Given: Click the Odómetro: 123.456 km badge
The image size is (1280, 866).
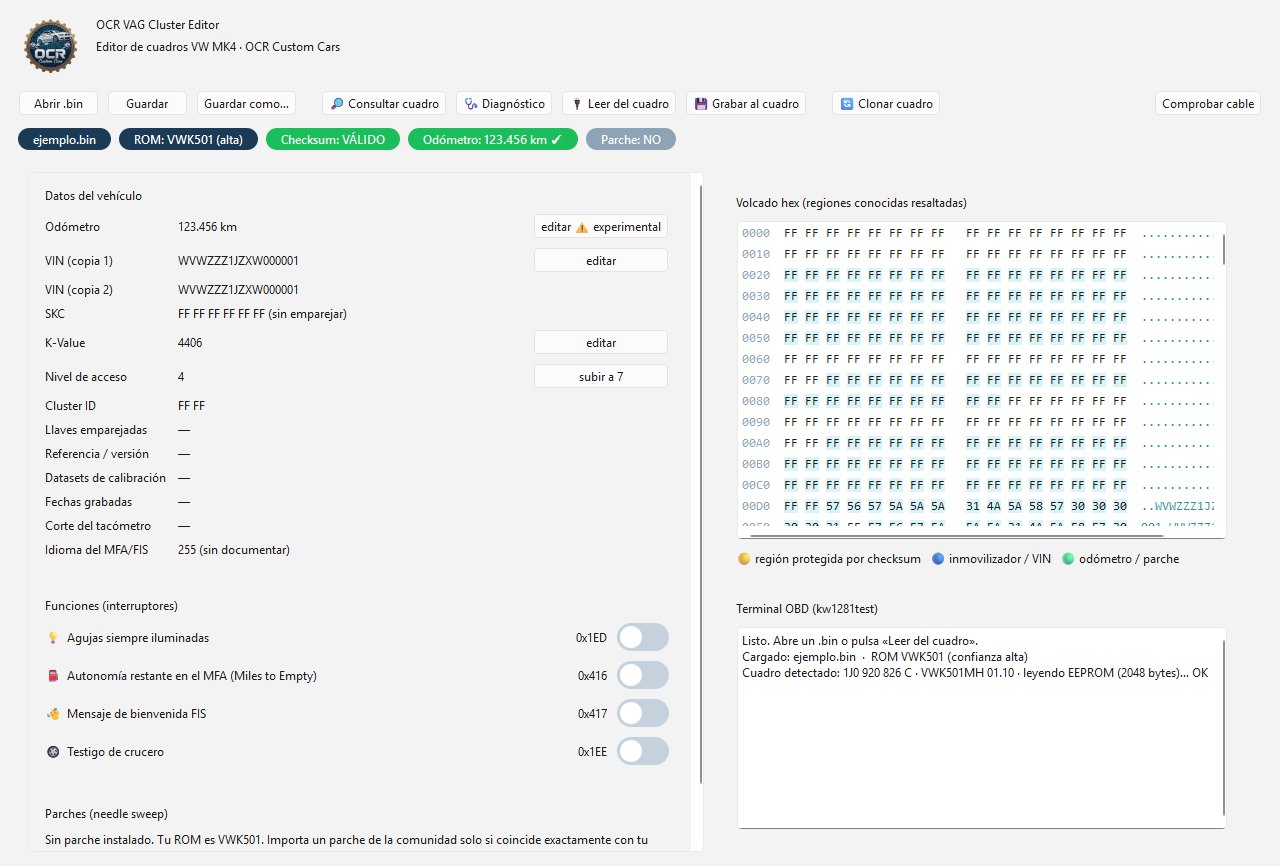Looking at the screenshot, I should (493, 140).
